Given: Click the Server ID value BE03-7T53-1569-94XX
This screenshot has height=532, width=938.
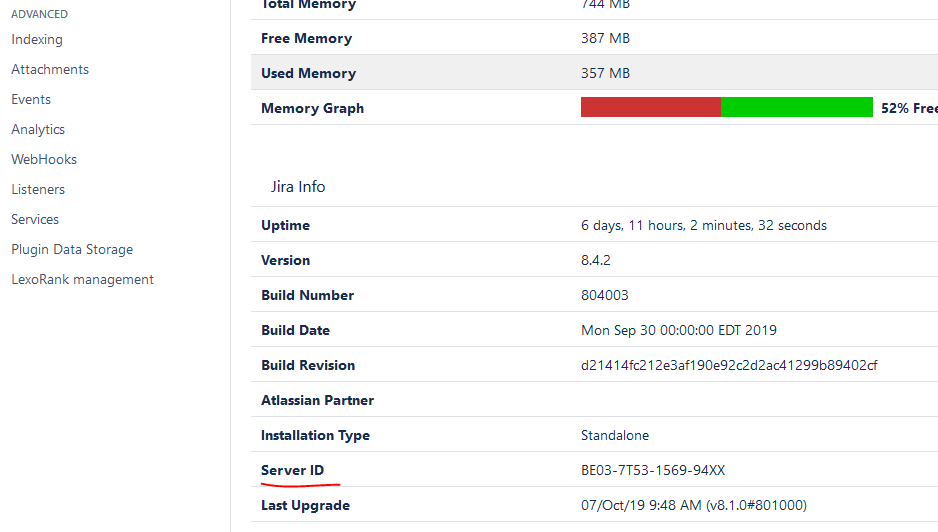Looking at the screenshot, I should point(653,470).
